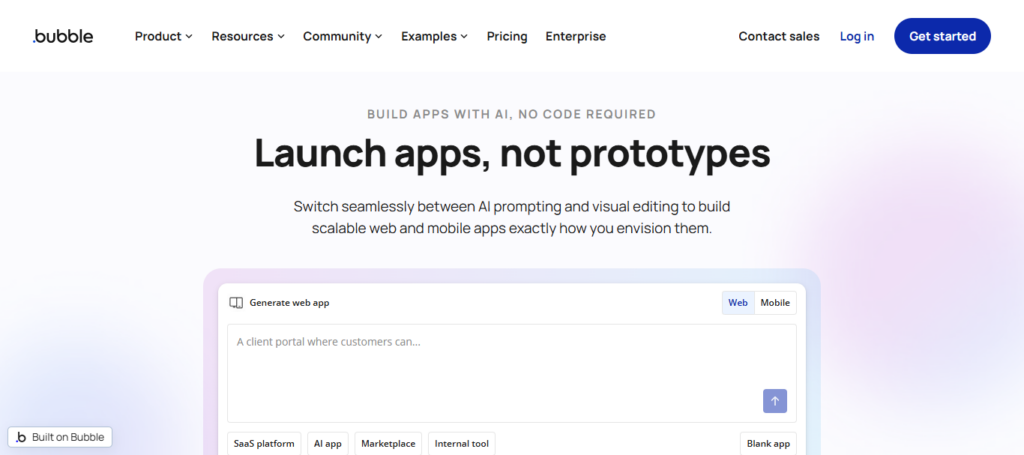The width and height of the screenshot is (1024, 455).
Task: Click the Generate web app label
Action: pos(289,303)
